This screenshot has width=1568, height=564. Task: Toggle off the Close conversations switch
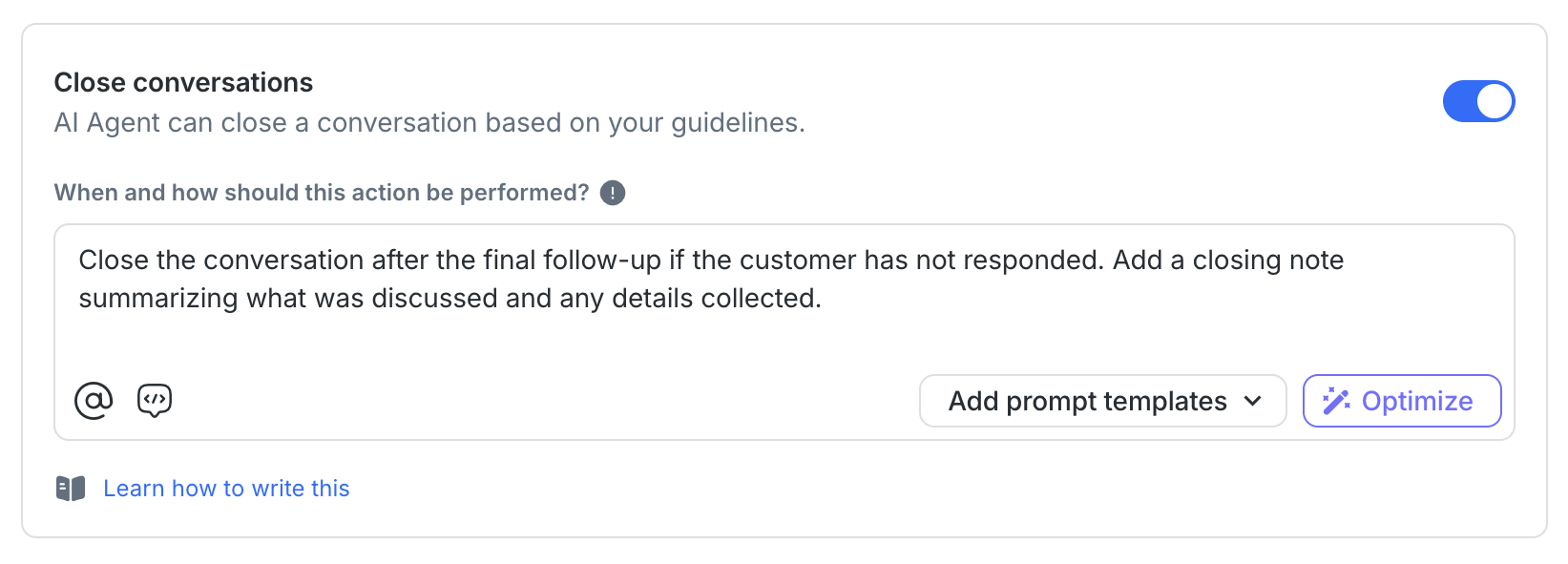tap(1477, 101)
